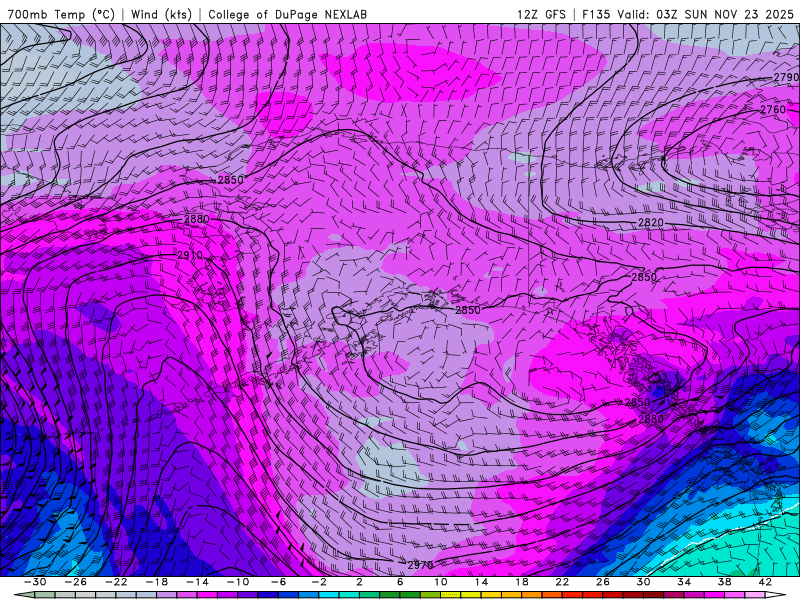800x600 pixels.
Task: Select the "12Z GFS" model run label
Action: 541,14
